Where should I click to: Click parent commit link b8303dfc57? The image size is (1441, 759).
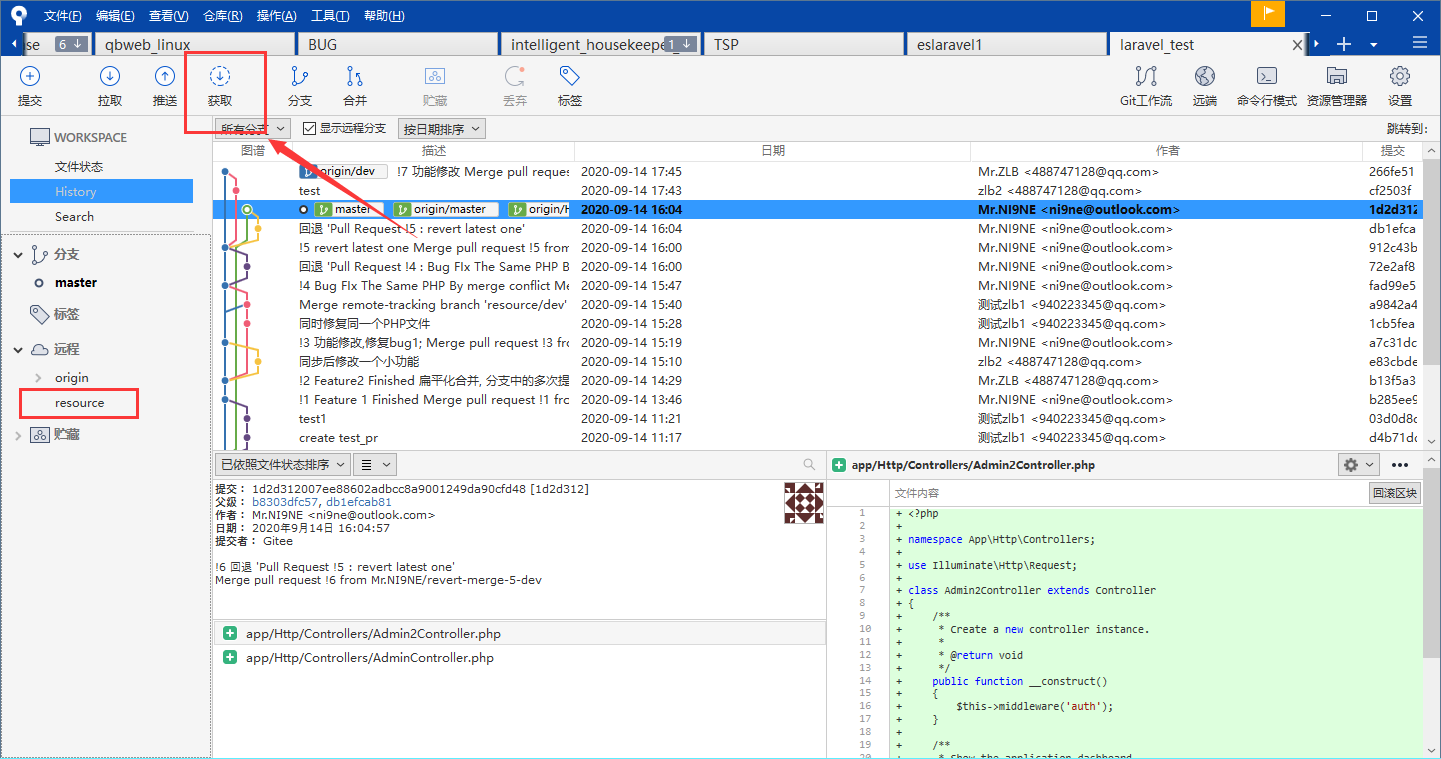285,502
